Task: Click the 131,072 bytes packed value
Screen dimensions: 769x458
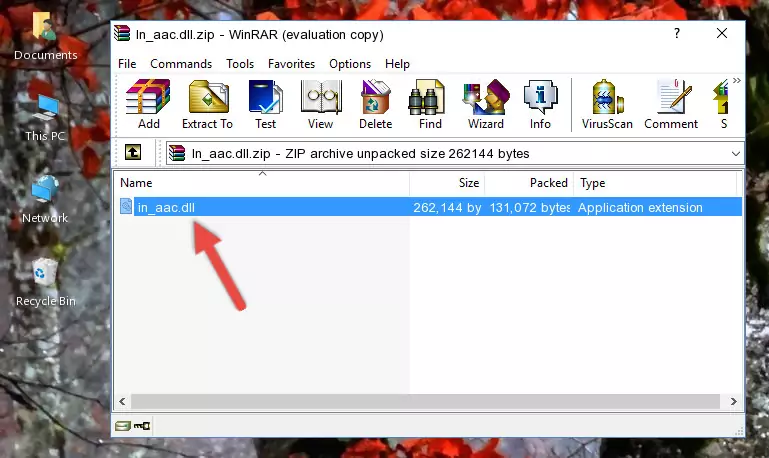Action: [530, 207]
